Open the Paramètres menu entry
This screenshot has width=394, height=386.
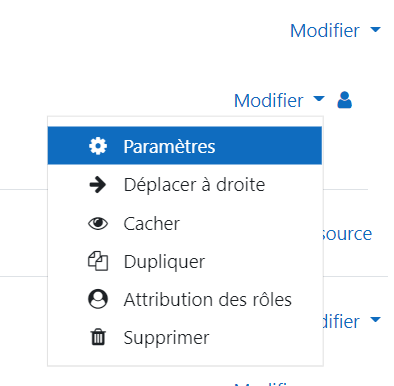point(185,146)
